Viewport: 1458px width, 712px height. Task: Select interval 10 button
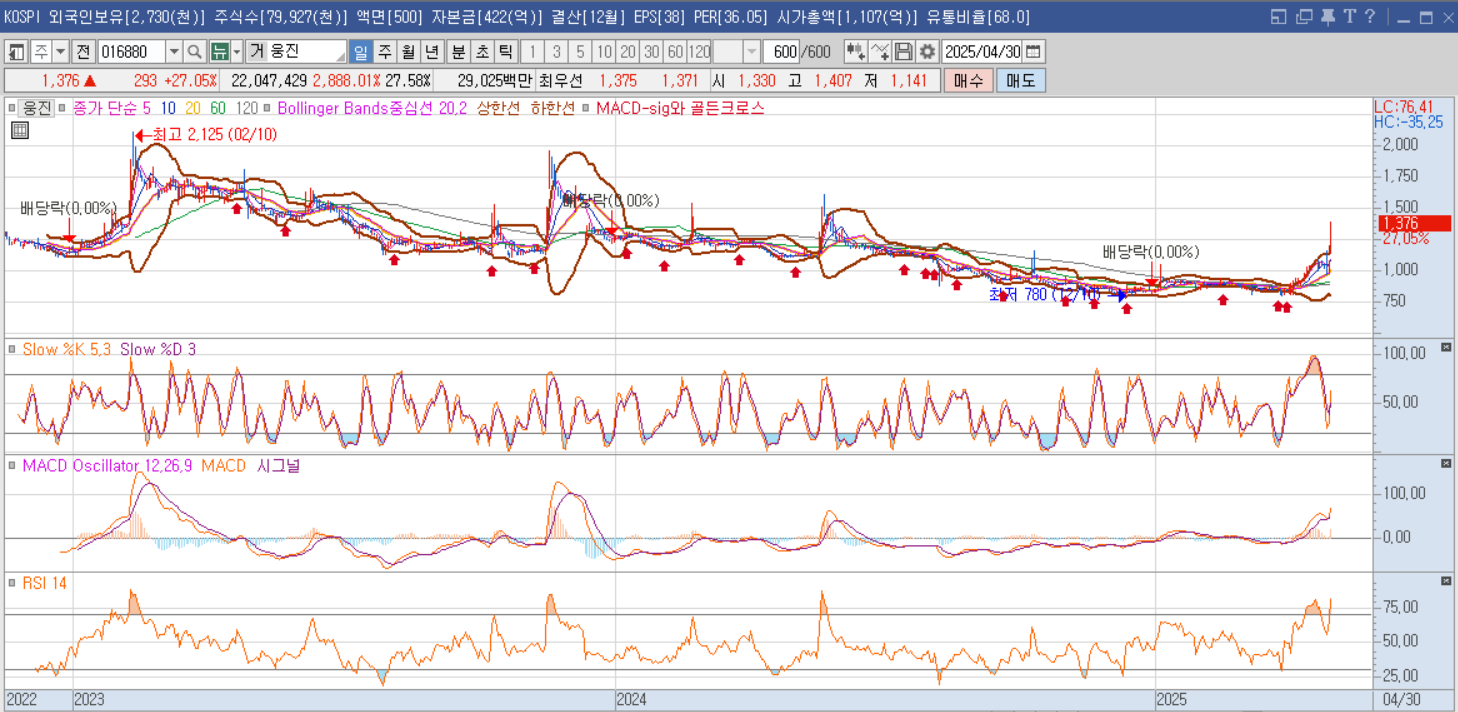click(x=603, y=52)
